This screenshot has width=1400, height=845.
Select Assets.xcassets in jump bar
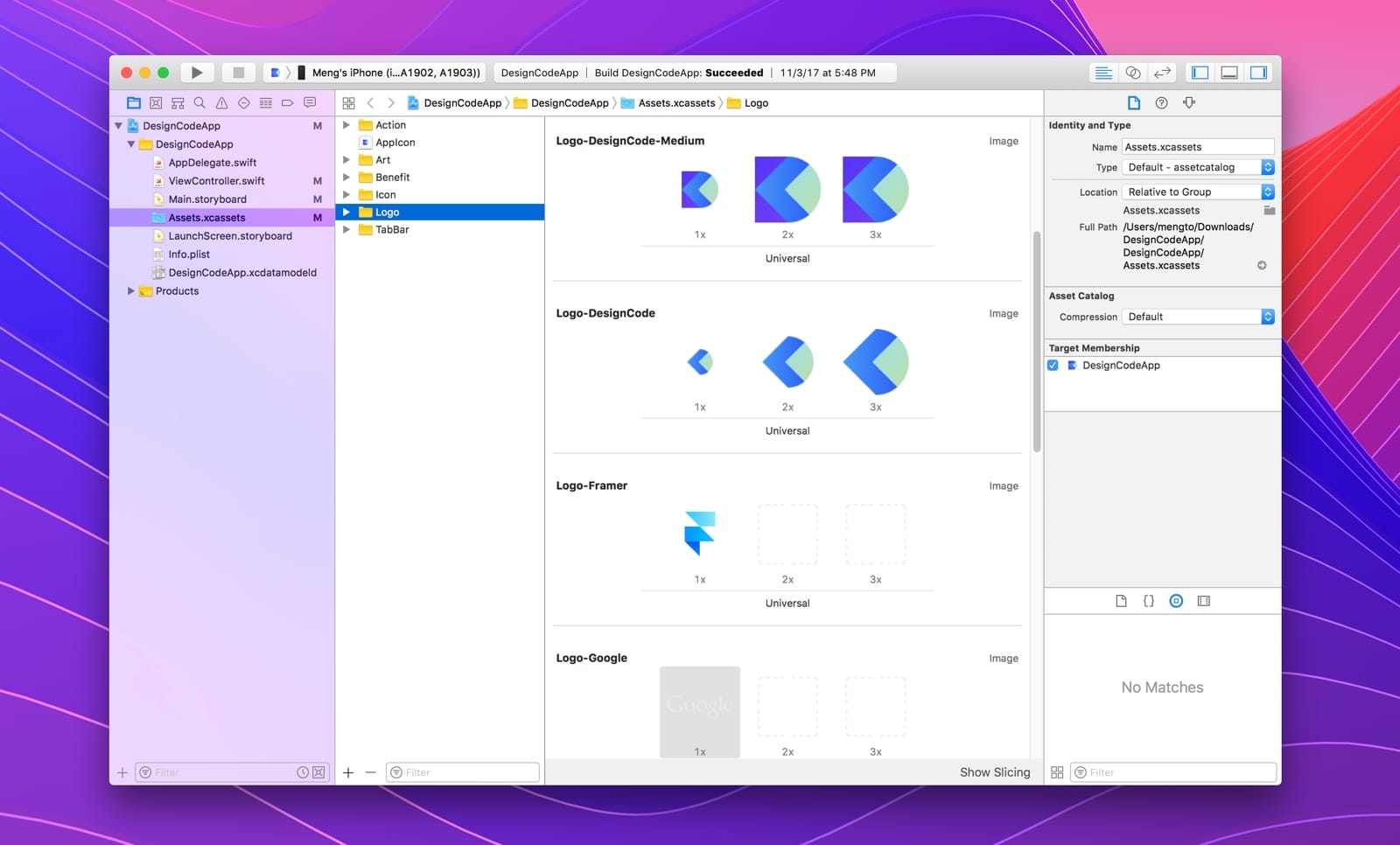coord(668,102)
